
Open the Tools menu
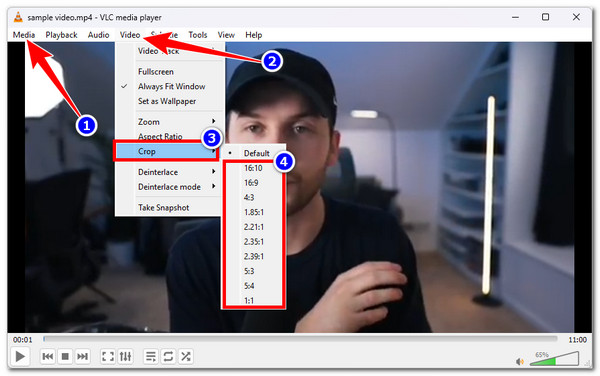197,35
